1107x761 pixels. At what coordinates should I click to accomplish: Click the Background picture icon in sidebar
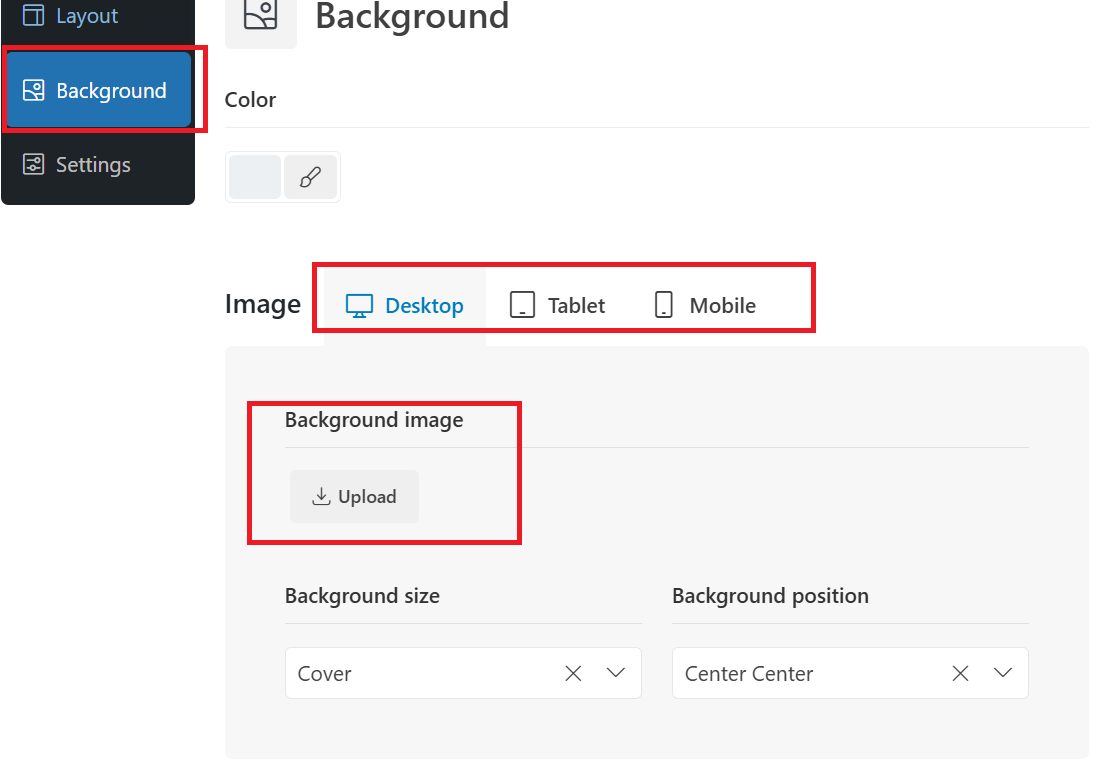[x=33, y=90]
